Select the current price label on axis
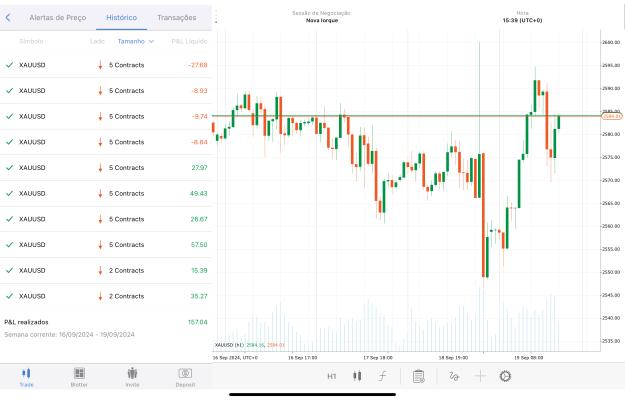 611,116
